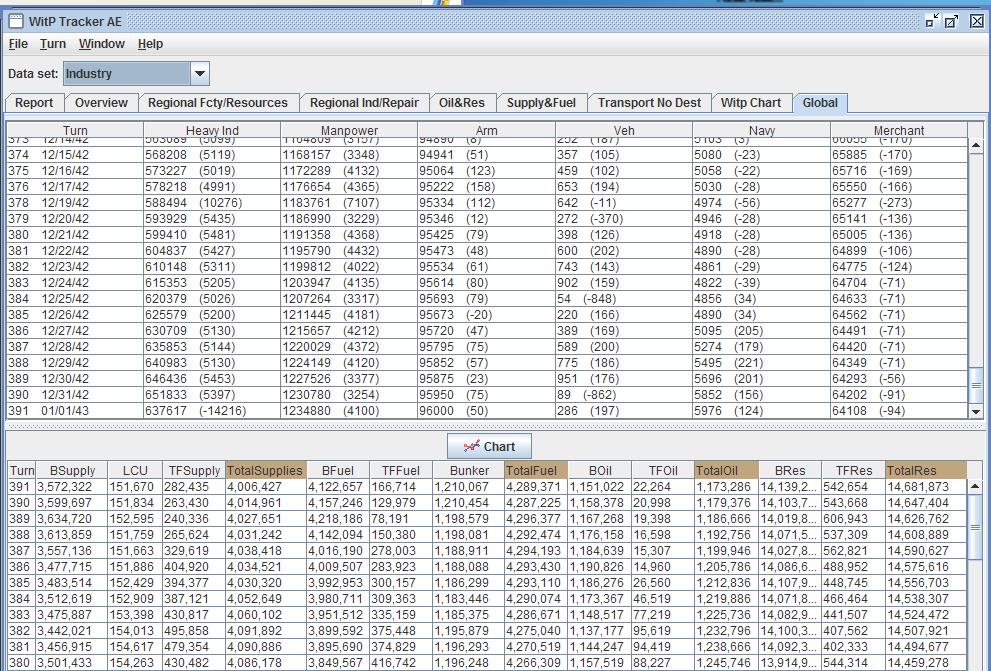991x671 pixels.
Task: Select the 12/25/42 turn cell
Action: coord(75,299)
